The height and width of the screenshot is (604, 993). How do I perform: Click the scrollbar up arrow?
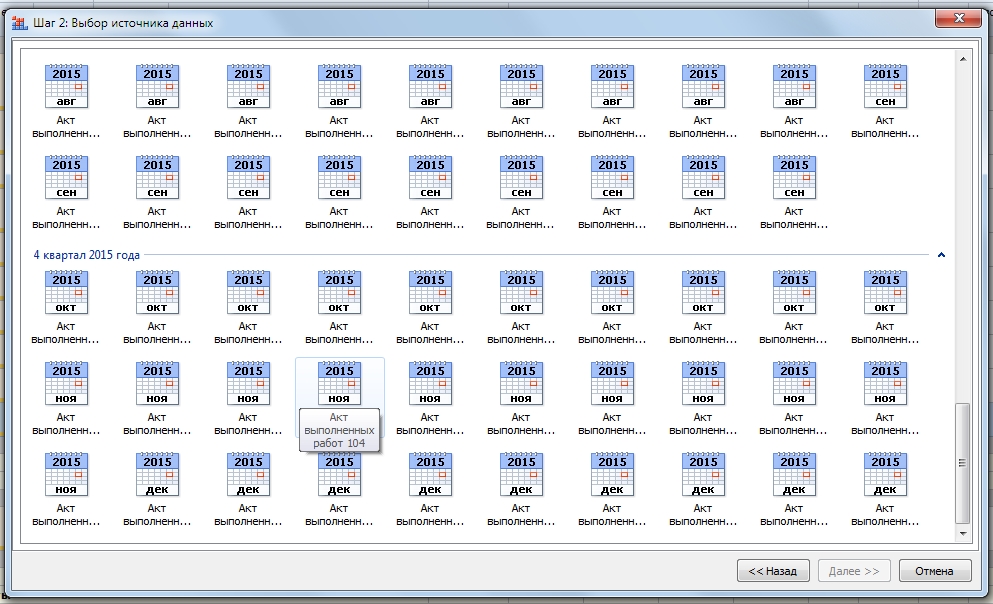tap(963, 60)
